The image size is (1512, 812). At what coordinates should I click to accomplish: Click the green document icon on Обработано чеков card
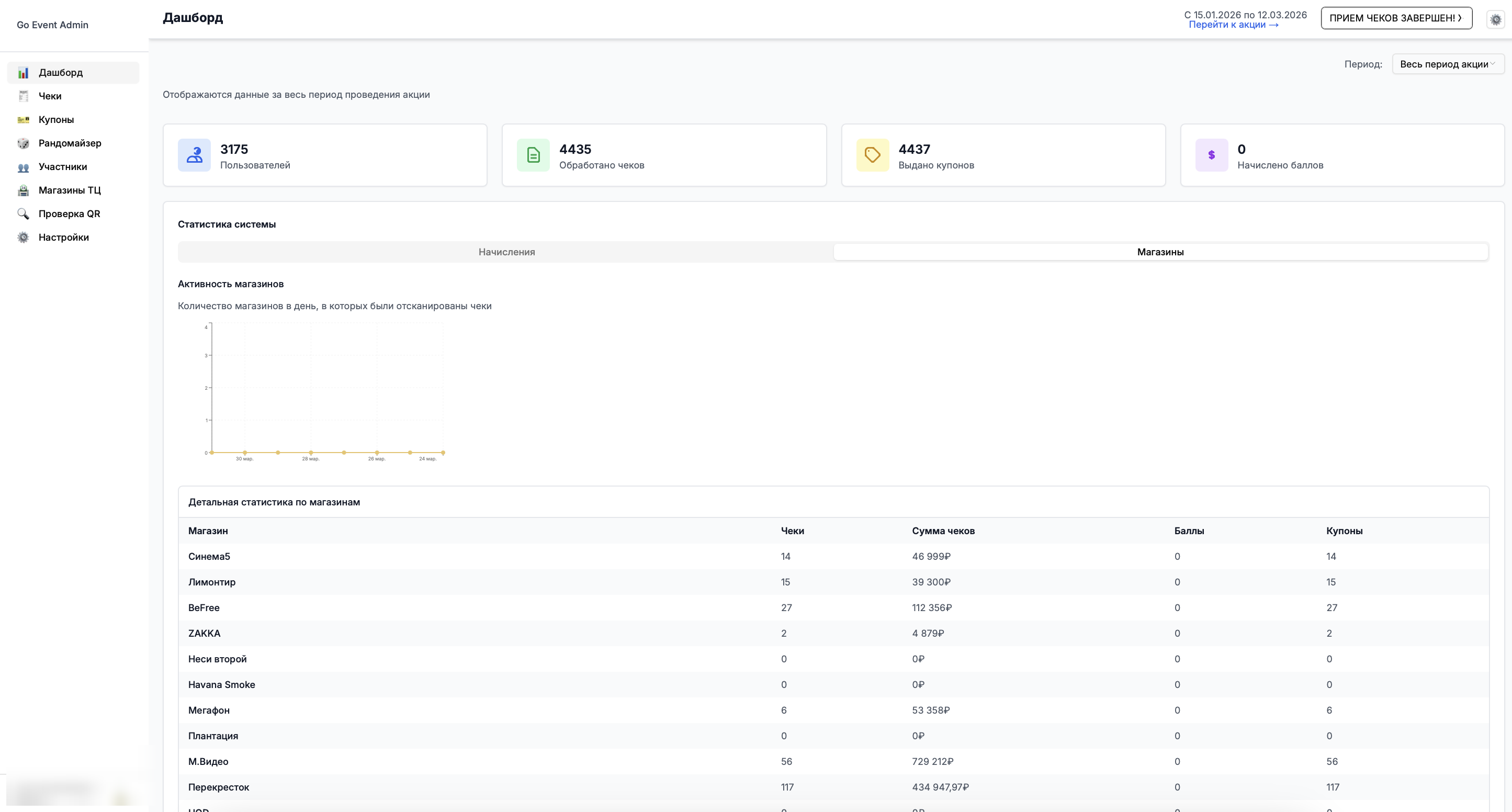click(x=533, y=155)
